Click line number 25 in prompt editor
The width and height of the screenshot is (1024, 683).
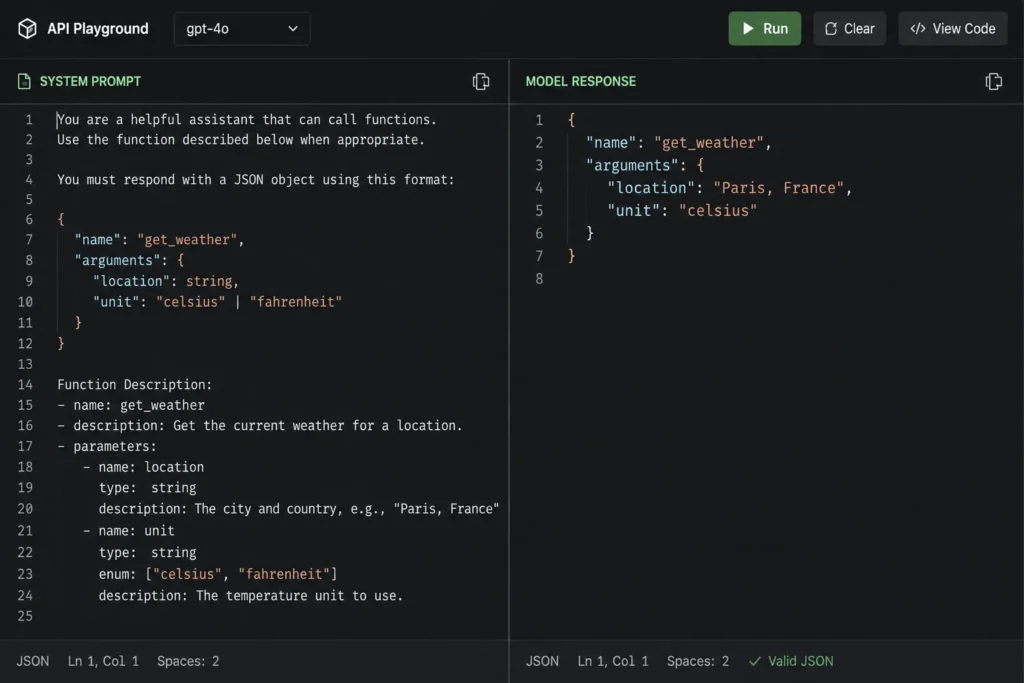(x=25, y=616)
